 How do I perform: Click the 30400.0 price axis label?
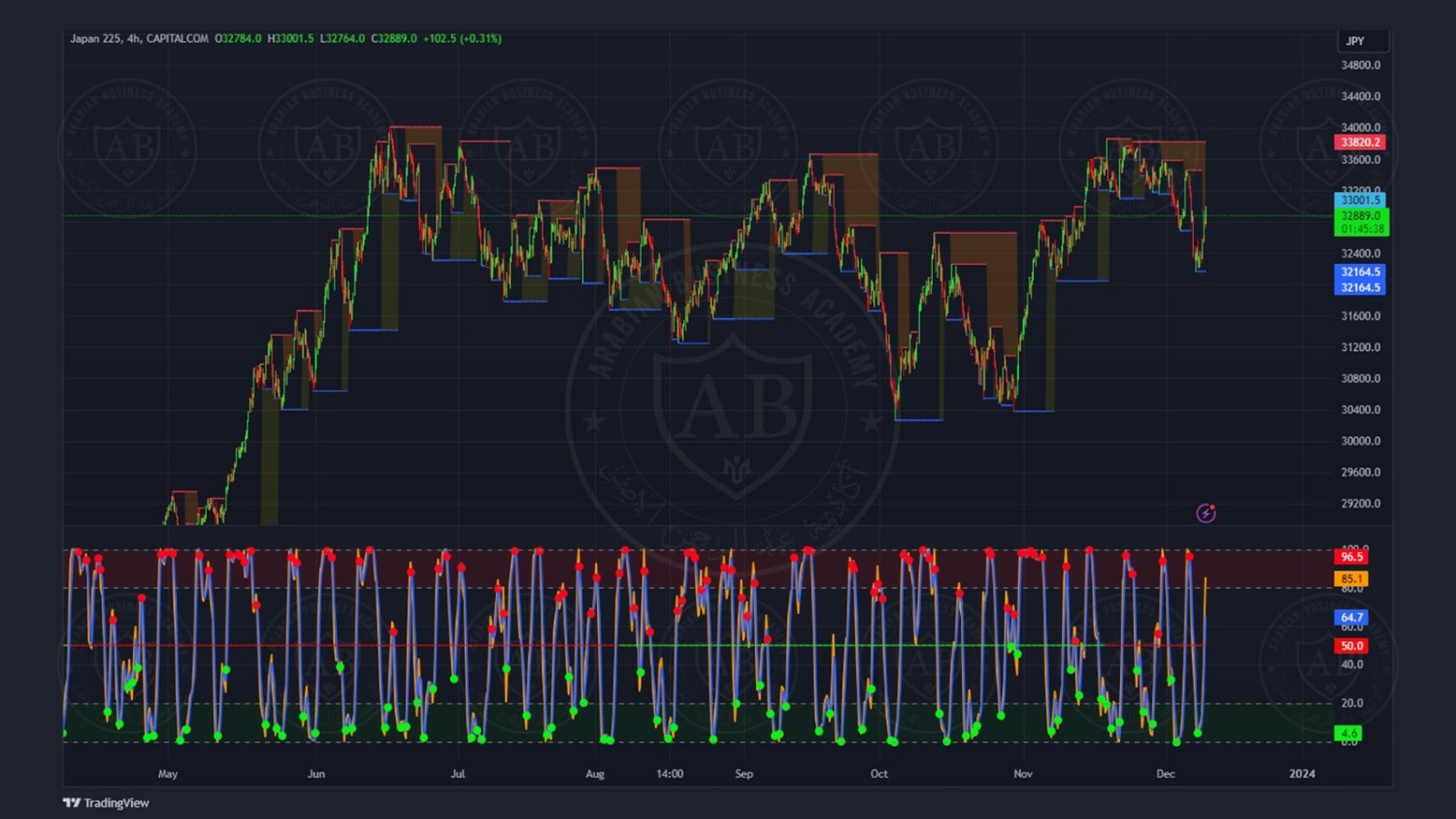click(1360, 409)
